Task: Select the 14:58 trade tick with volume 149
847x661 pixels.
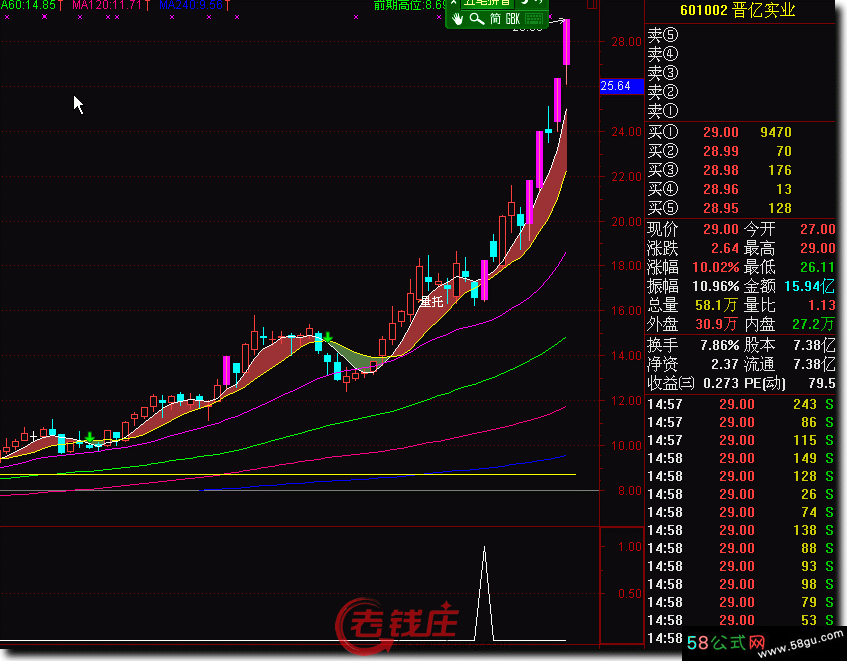Action: 741,458
